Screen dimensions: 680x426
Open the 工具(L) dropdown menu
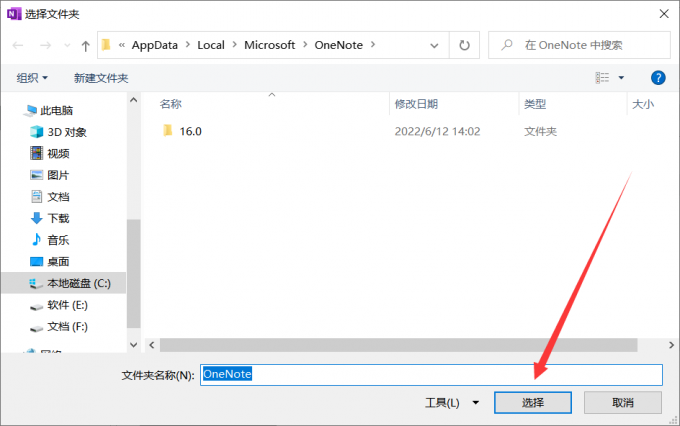pyautogui.click(x=452, y=403)
